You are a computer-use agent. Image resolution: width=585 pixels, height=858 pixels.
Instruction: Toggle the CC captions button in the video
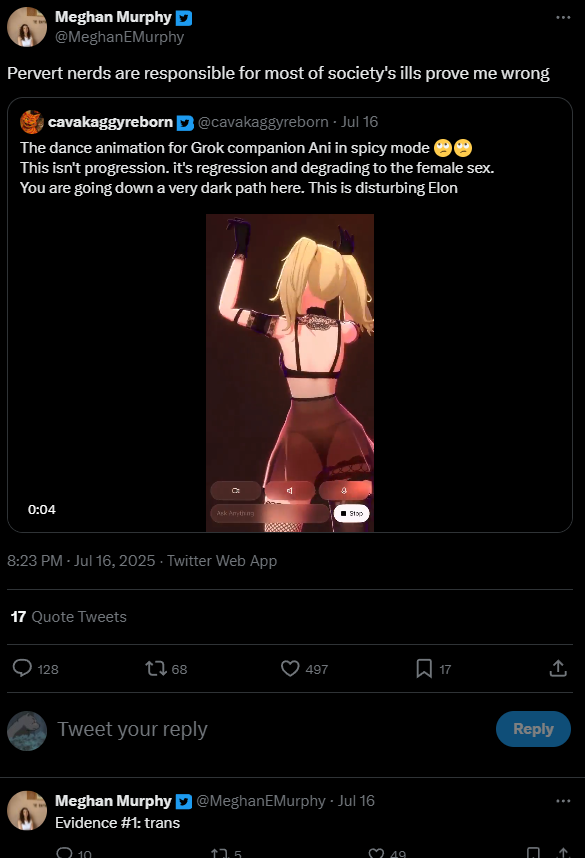point(236,490)
